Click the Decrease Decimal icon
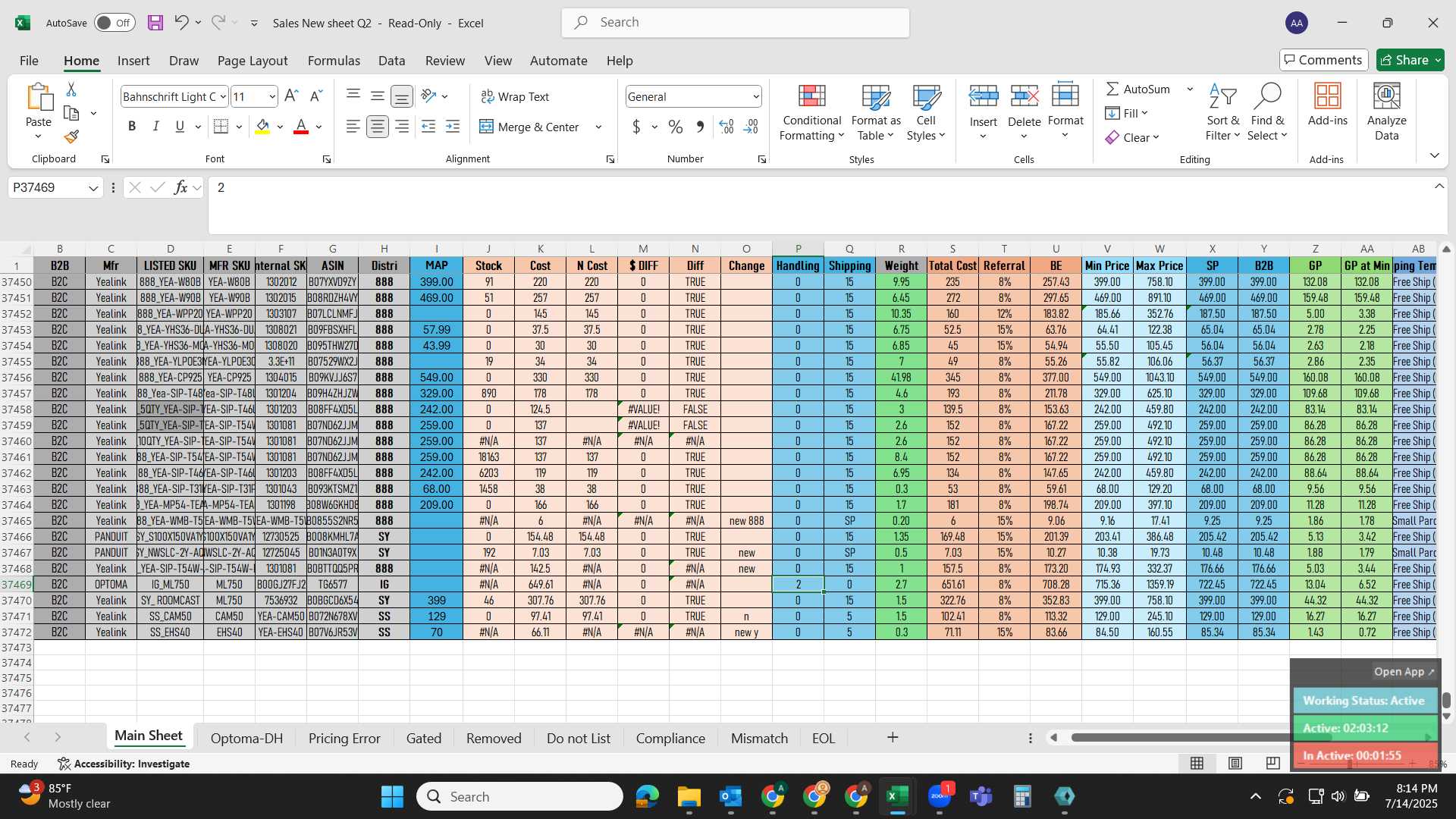Viewport: 1456px width, 819px height. tap(751, 127)
